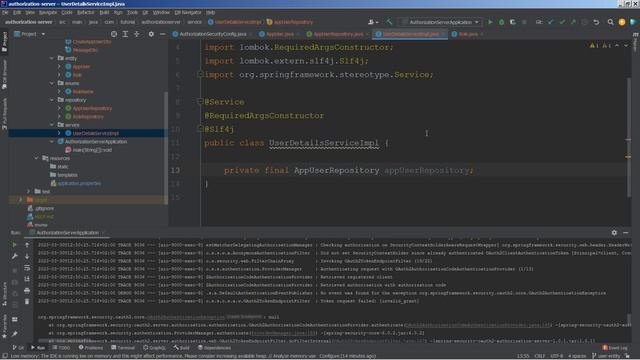Click the orange IDE updates avatar icon
Screen dimensions: 640x360
(x=622, y=22)
